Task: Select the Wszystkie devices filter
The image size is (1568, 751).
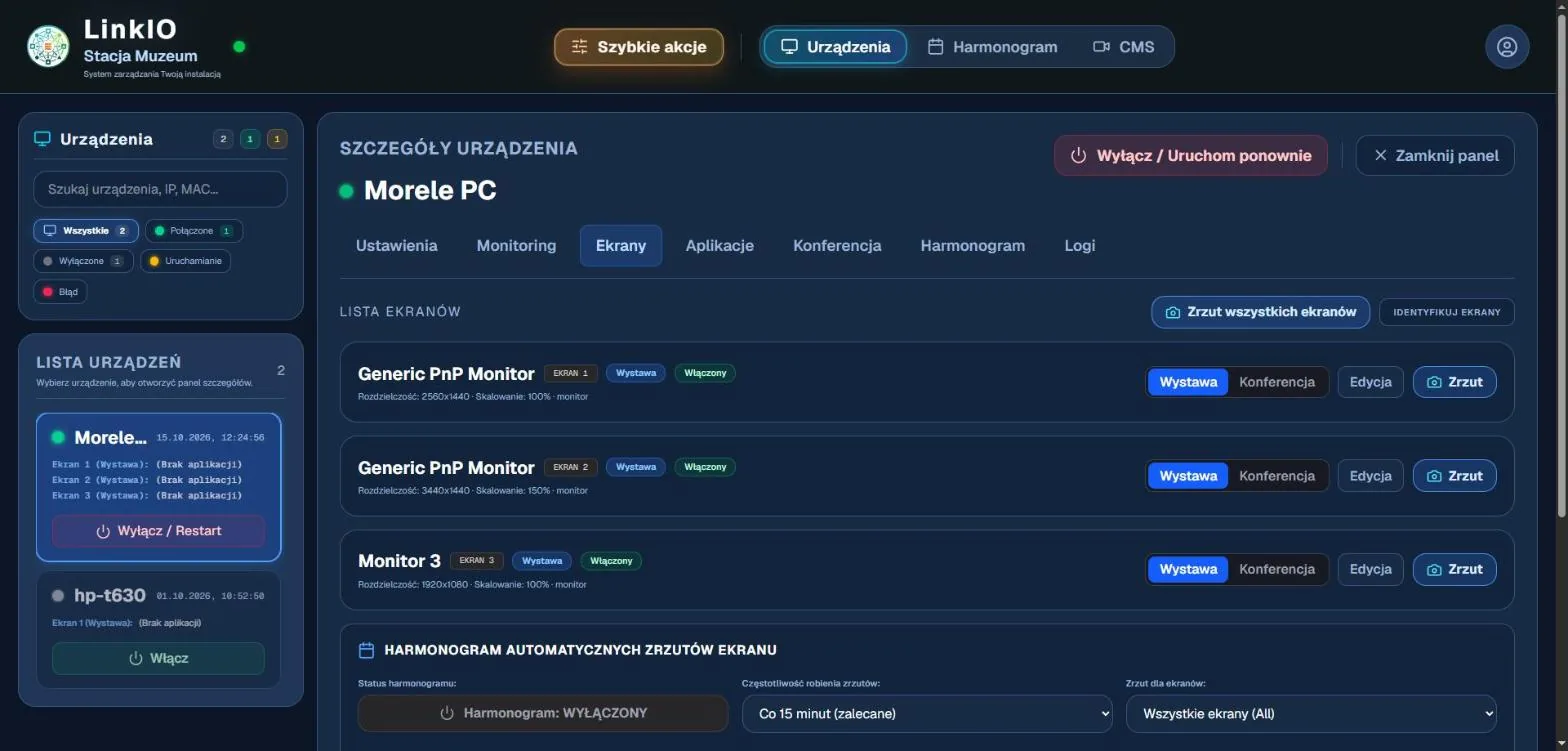Action: pyautogui.click(x=86, y=231)
